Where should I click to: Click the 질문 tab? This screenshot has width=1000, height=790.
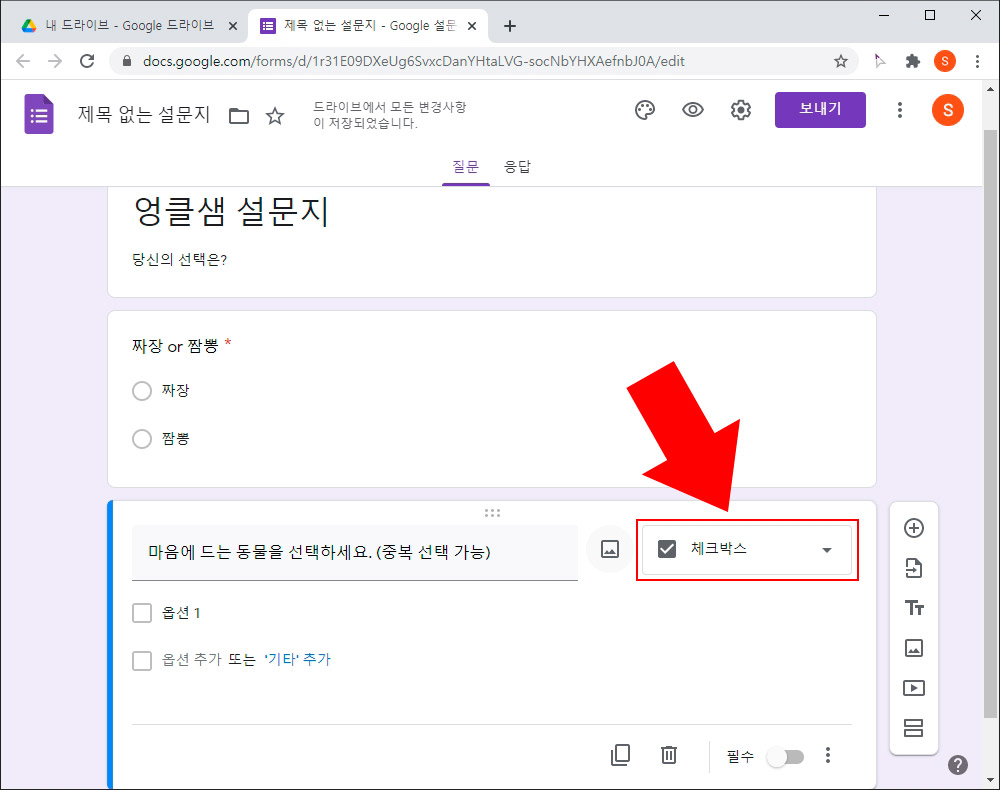(x=466, y=167)
